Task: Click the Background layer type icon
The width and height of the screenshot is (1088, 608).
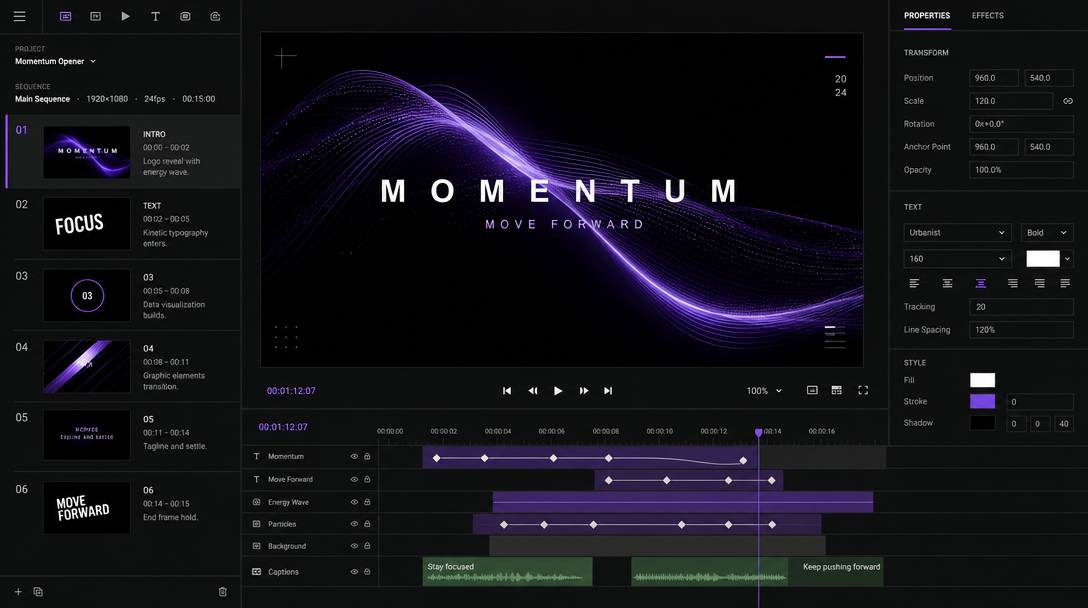Action: (x=257, y=546)
